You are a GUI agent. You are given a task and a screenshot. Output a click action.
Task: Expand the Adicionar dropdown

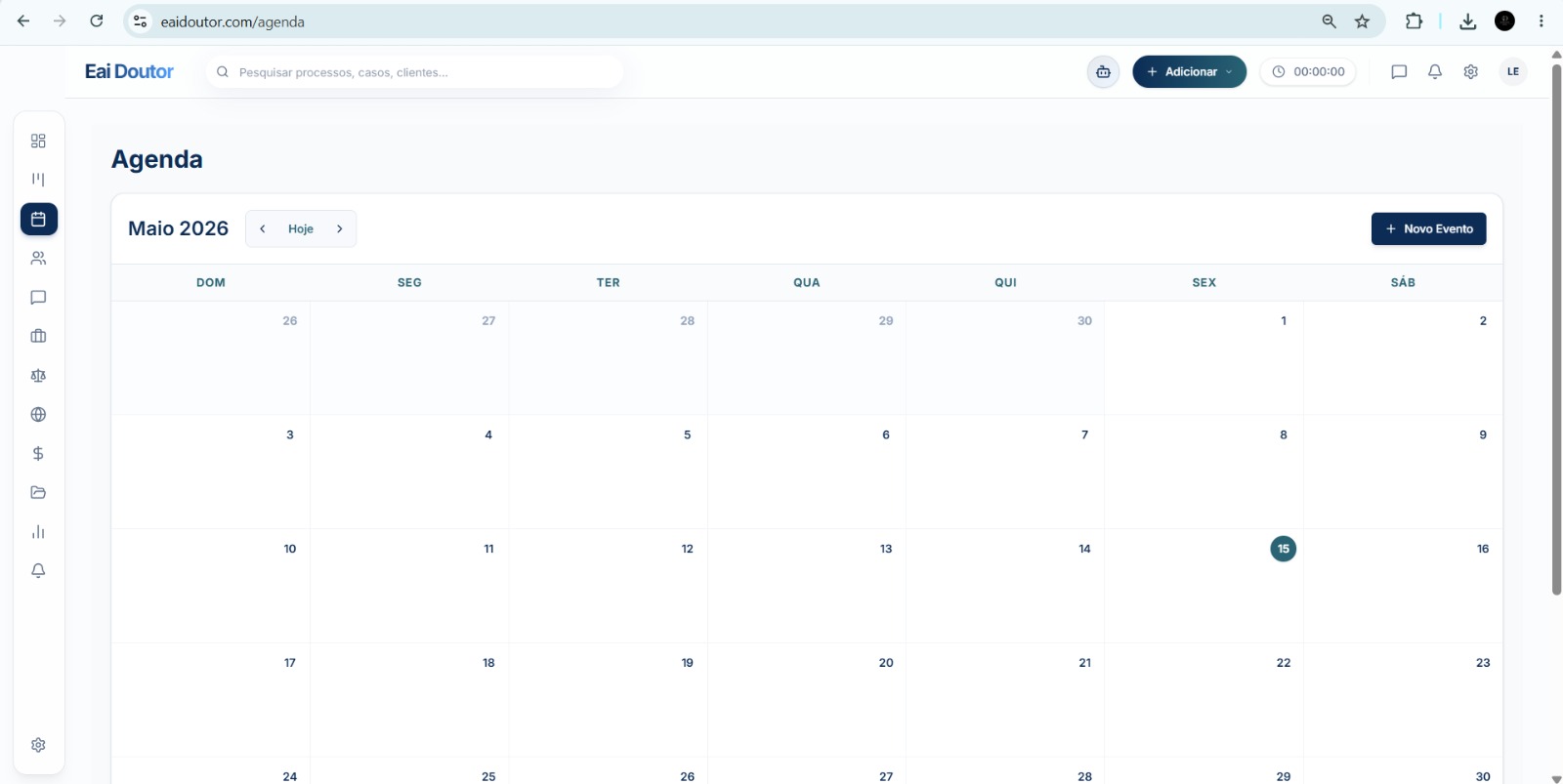(1190, 71)
